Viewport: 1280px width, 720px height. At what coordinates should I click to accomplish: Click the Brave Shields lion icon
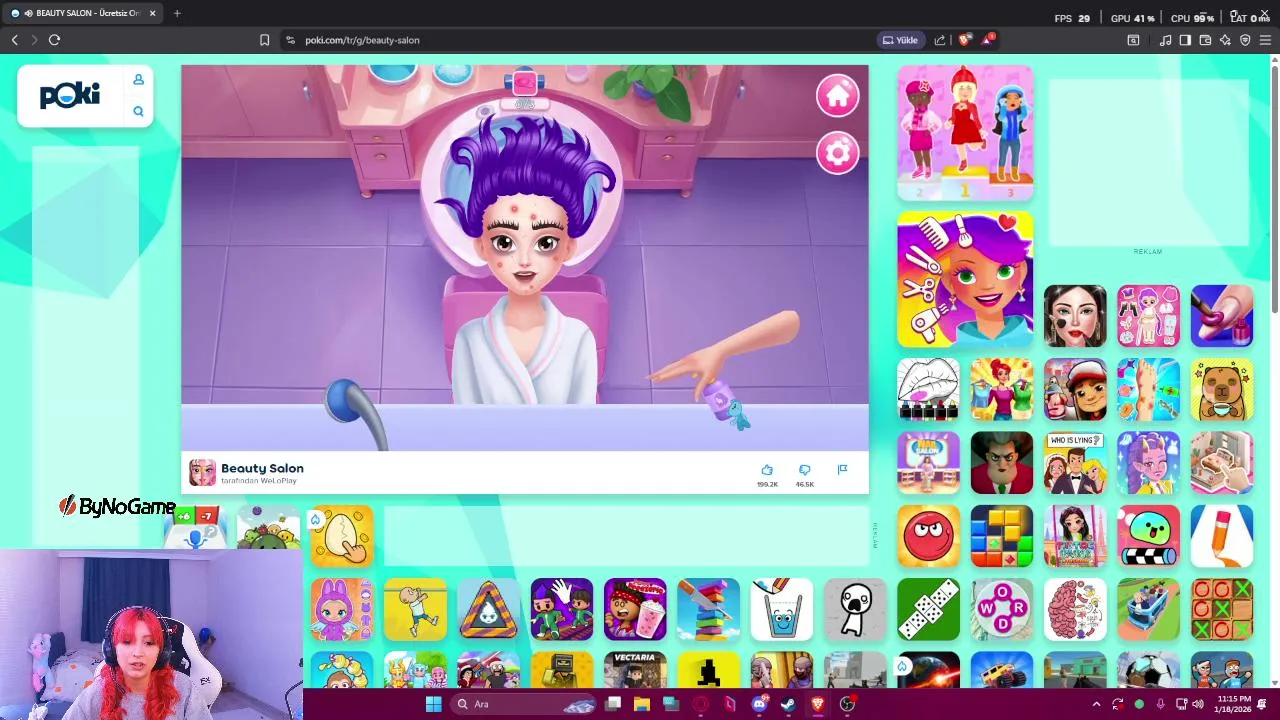point(964,40)
